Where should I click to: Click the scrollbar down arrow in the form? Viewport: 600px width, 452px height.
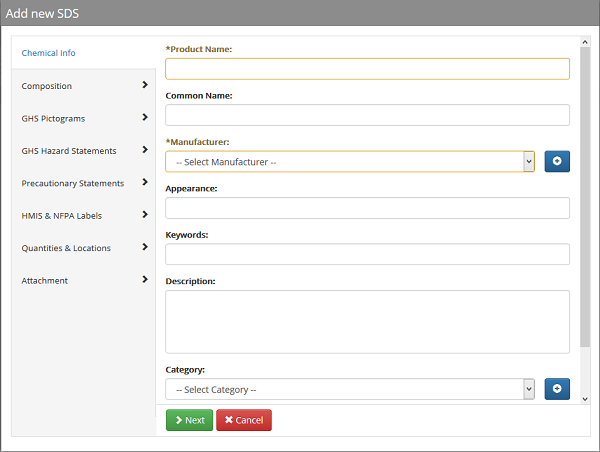[585, 398]
